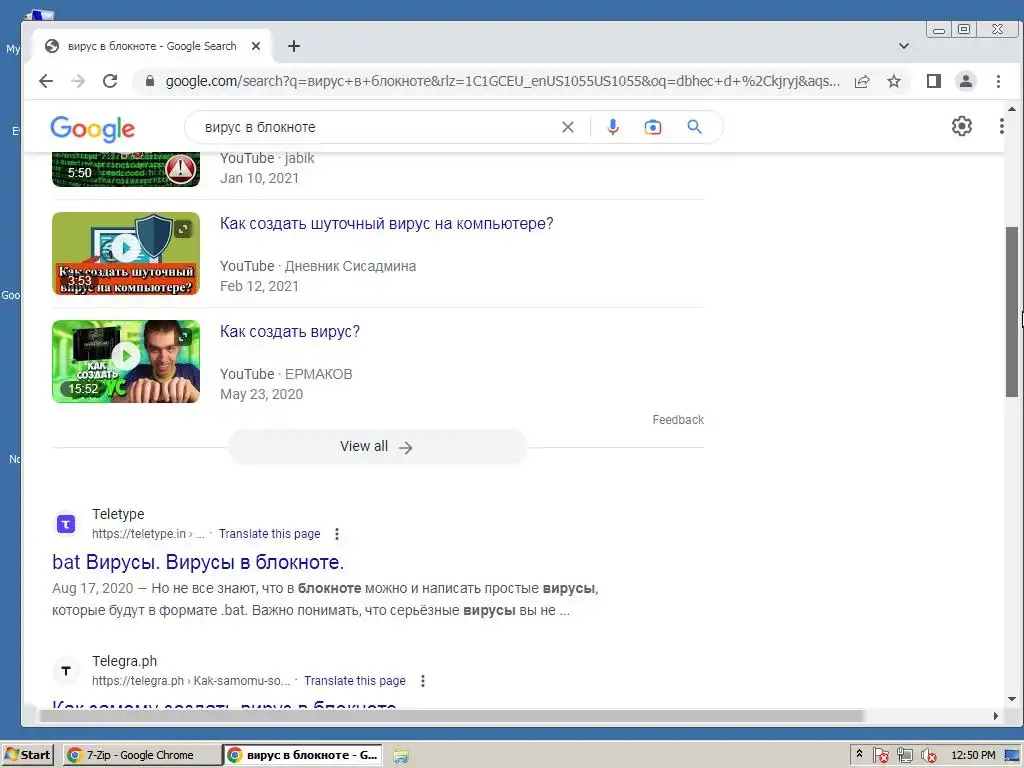Open the Chrome side panel
Viewport: 1024px width, 768px height.
click(x=934, y=81)
